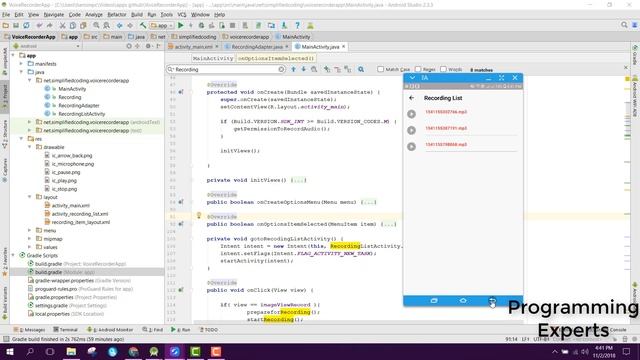Select recording_item_layout.xml file

[80, 222]
